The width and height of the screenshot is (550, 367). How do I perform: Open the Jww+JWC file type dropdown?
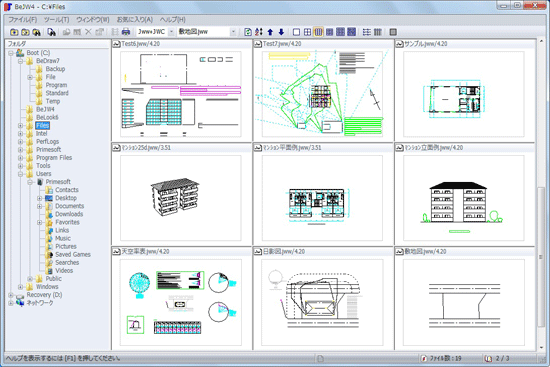(171, 32)
